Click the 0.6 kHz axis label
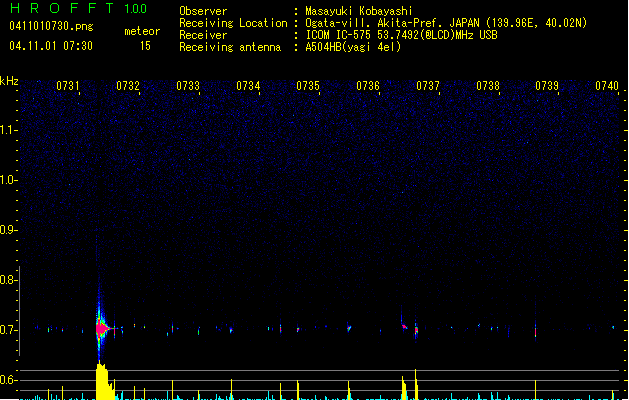 (8, 380)
